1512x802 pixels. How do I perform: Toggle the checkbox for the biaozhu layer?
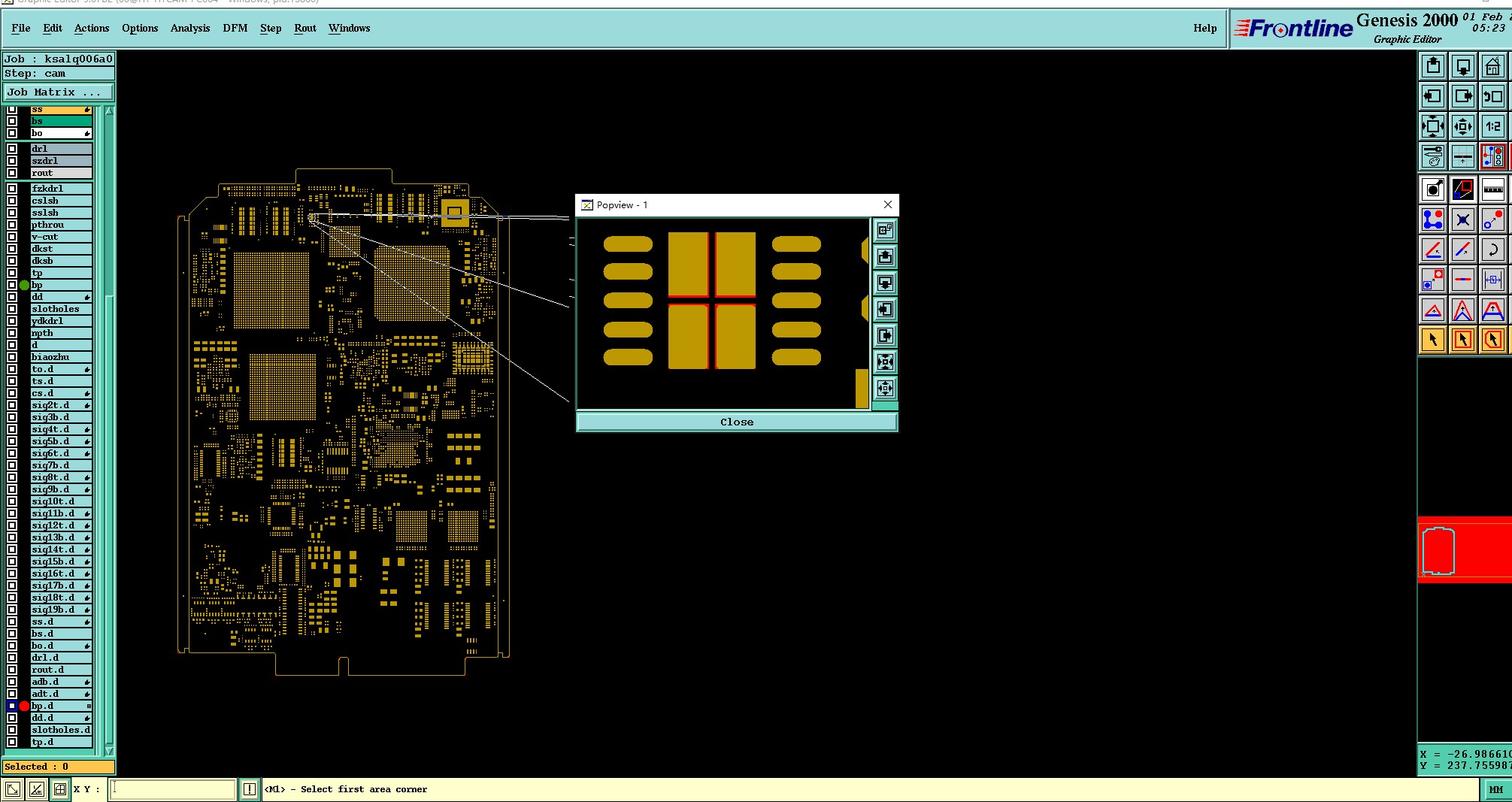12,357
